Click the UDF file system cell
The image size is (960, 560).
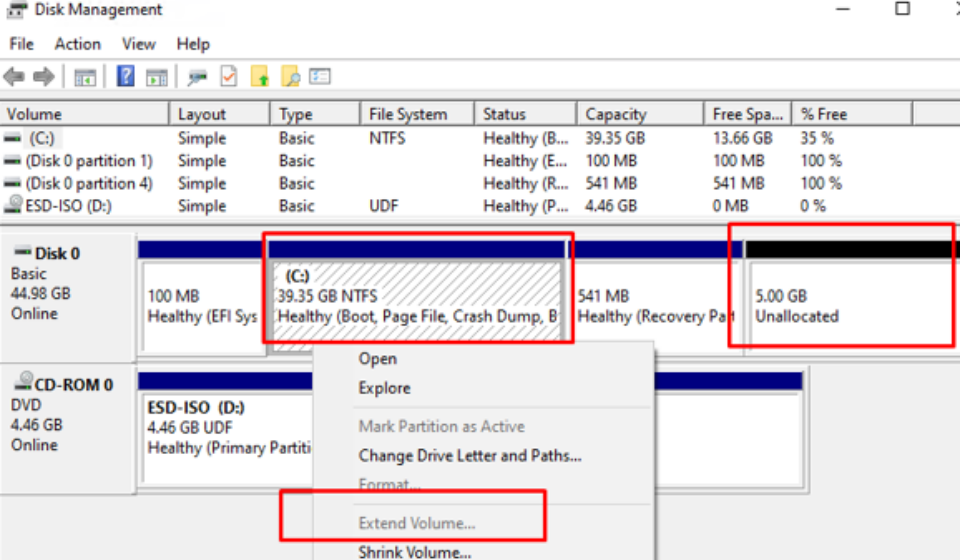(x=384, y=206)
